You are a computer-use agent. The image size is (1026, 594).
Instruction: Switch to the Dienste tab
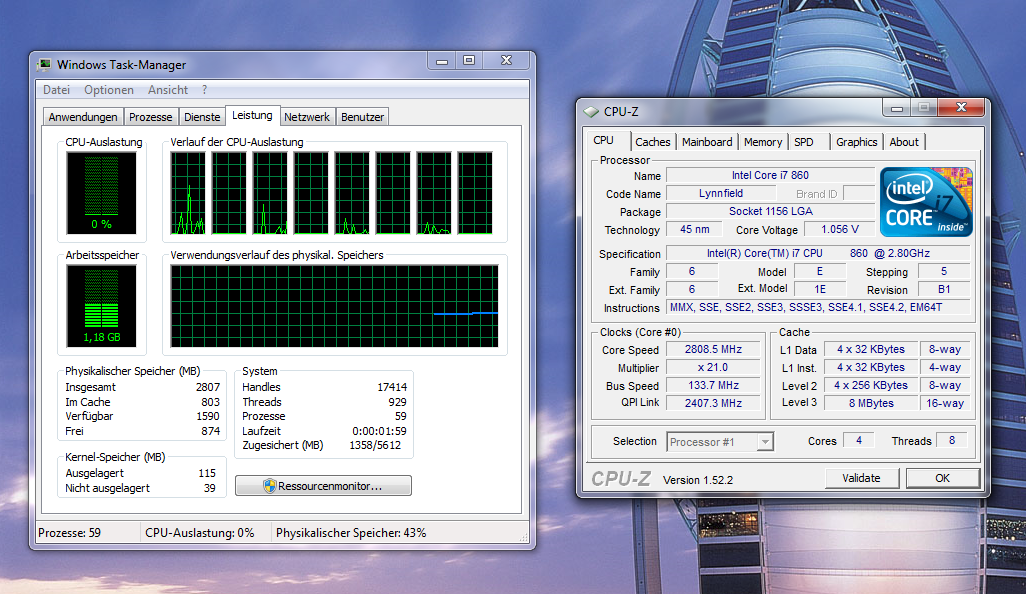pos(202,117)
